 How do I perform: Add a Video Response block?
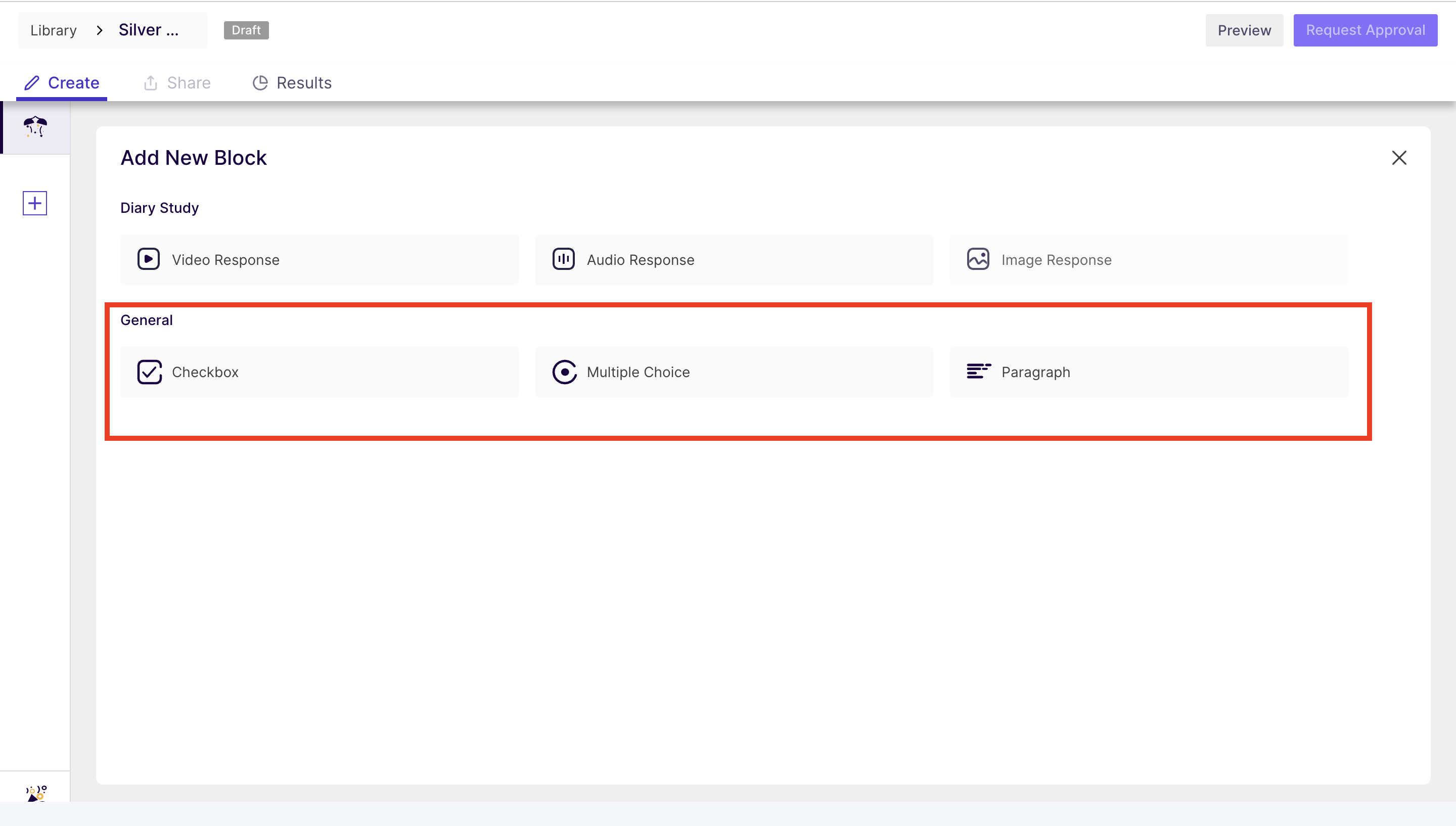click(x=320, y=259)
